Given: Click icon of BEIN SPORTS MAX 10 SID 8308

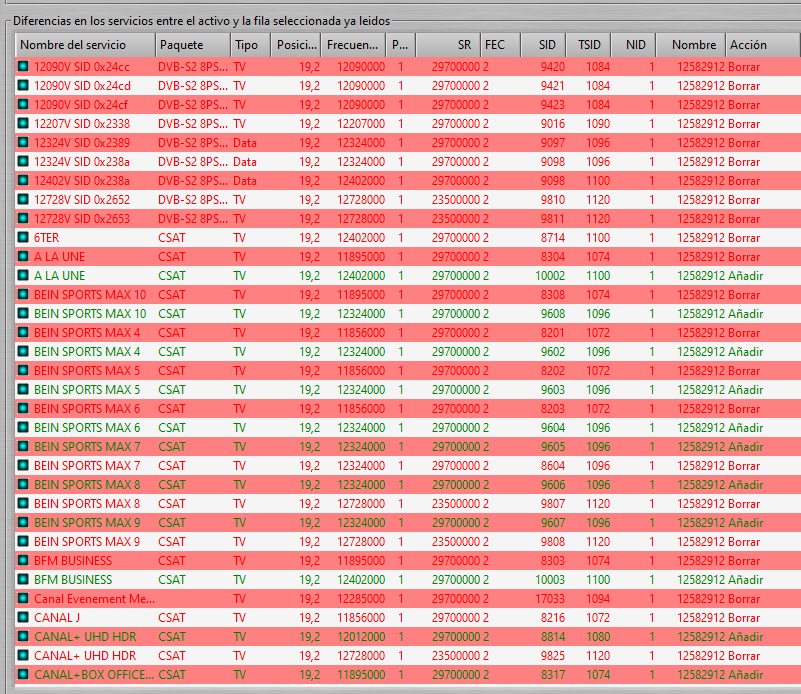Looking at the screenshot, I should [x=23, y=294].
